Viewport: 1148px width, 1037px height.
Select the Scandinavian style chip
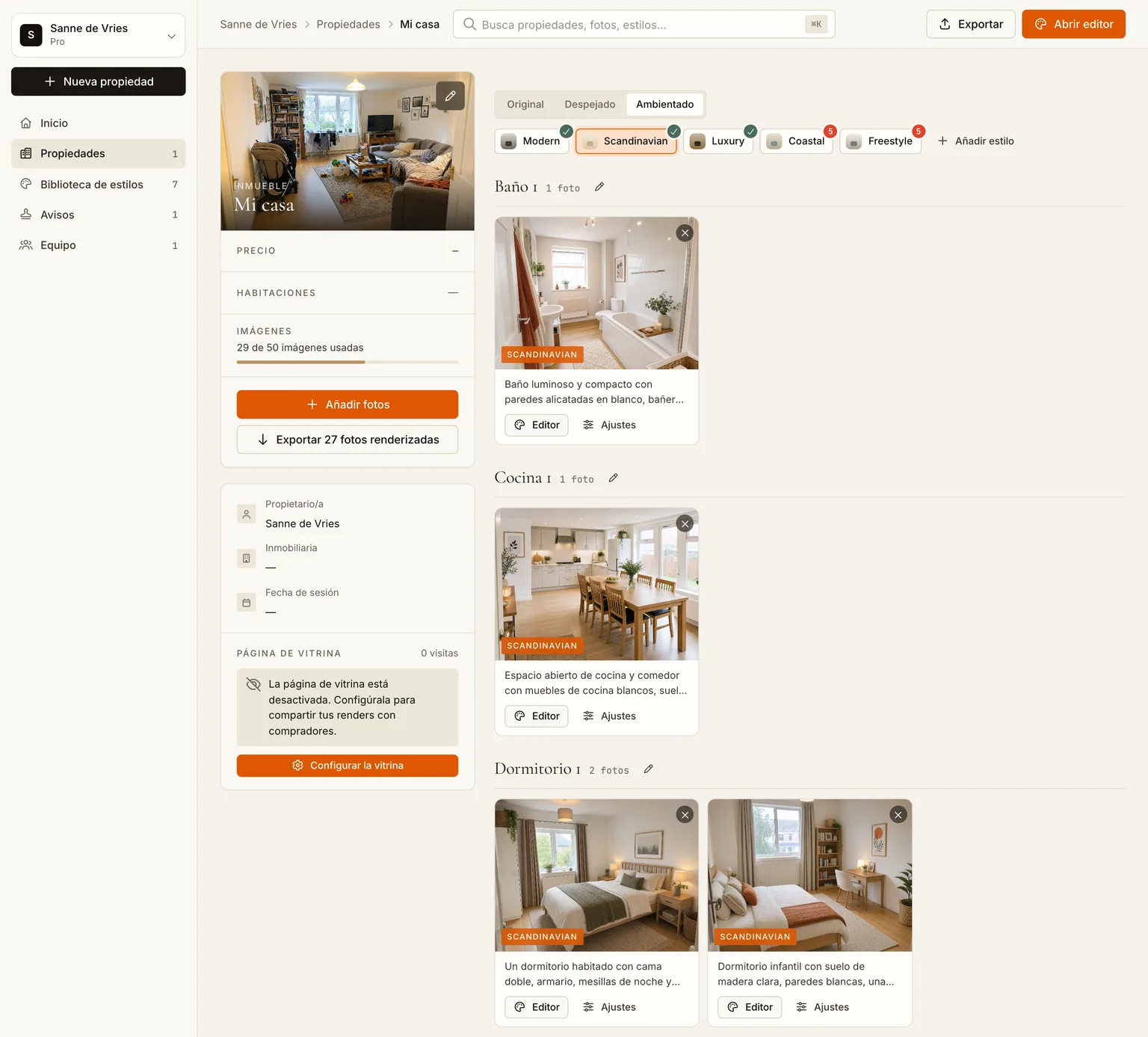626,141
